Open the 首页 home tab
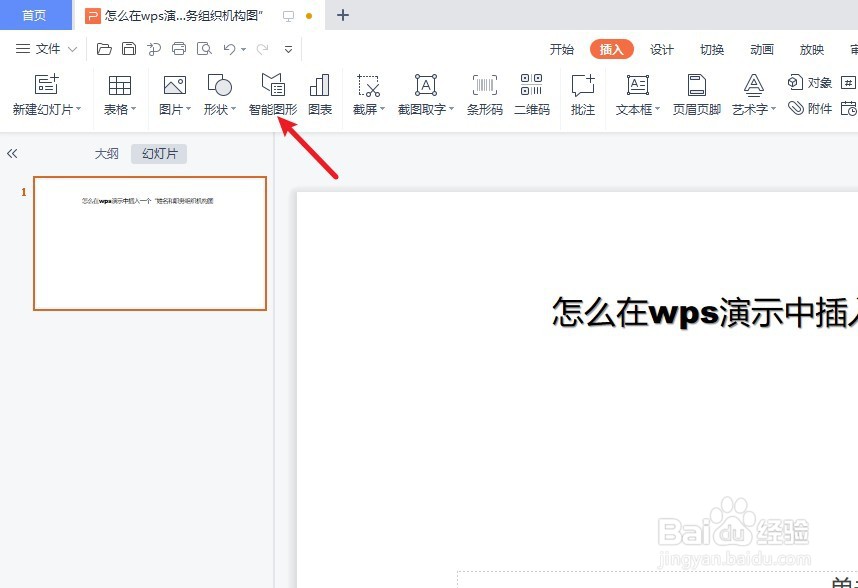Image resolution: width=858 pixels, height=588 pixels. [34, 15]
